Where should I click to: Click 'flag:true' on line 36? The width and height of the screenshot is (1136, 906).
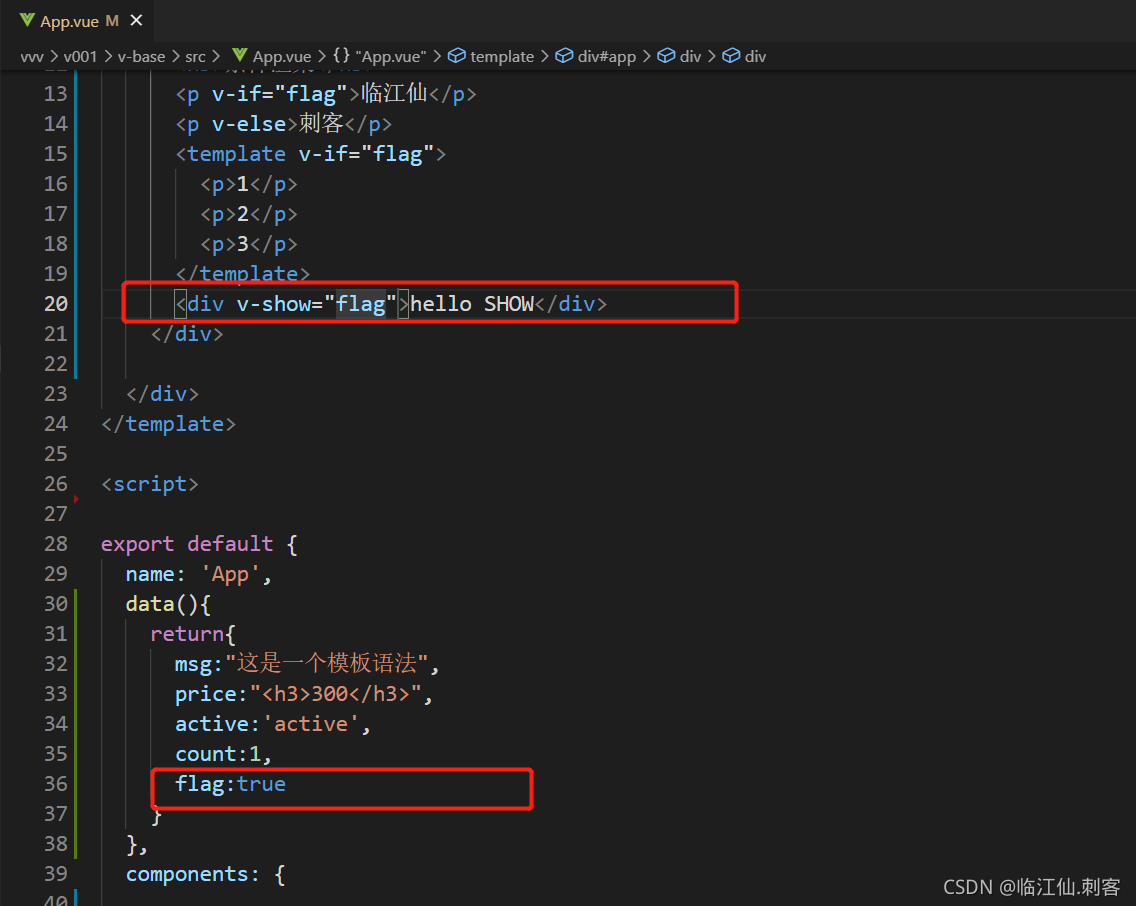click(230, 784)
